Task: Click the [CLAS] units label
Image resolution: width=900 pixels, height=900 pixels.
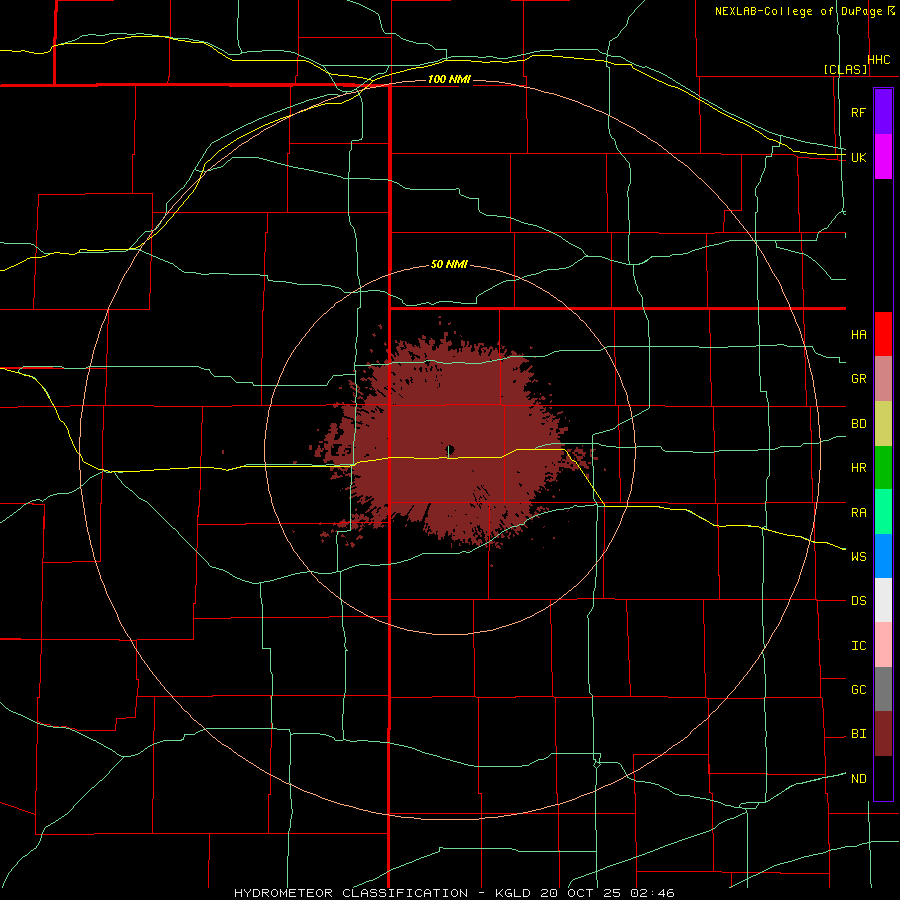Action: 845,69
